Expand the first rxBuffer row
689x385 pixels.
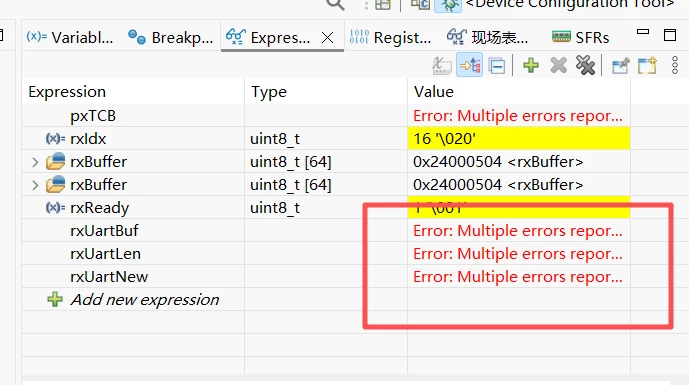[x=35, y=162]
